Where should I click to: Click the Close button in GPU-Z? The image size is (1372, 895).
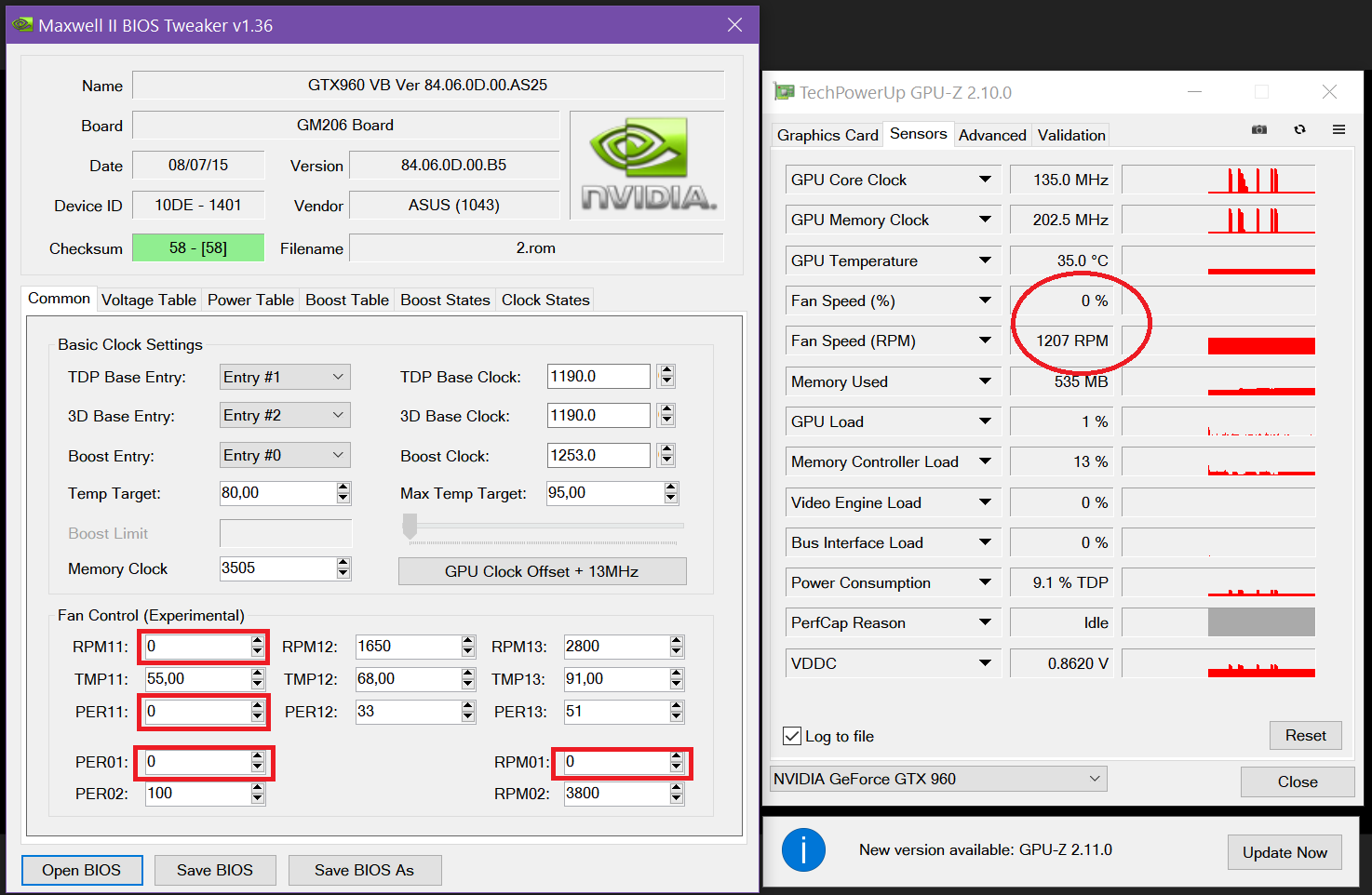[x=1298, y=781]
